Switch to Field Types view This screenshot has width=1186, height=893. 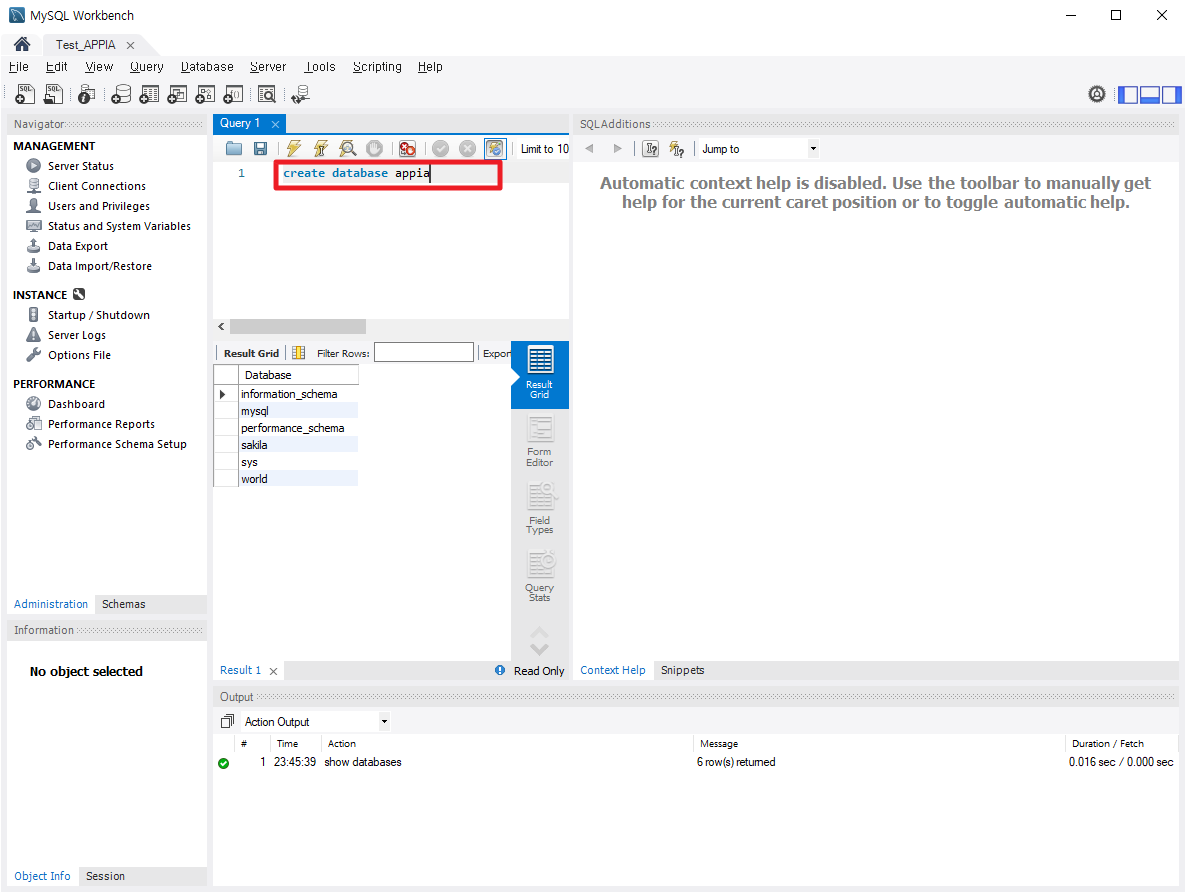[539, 509]
